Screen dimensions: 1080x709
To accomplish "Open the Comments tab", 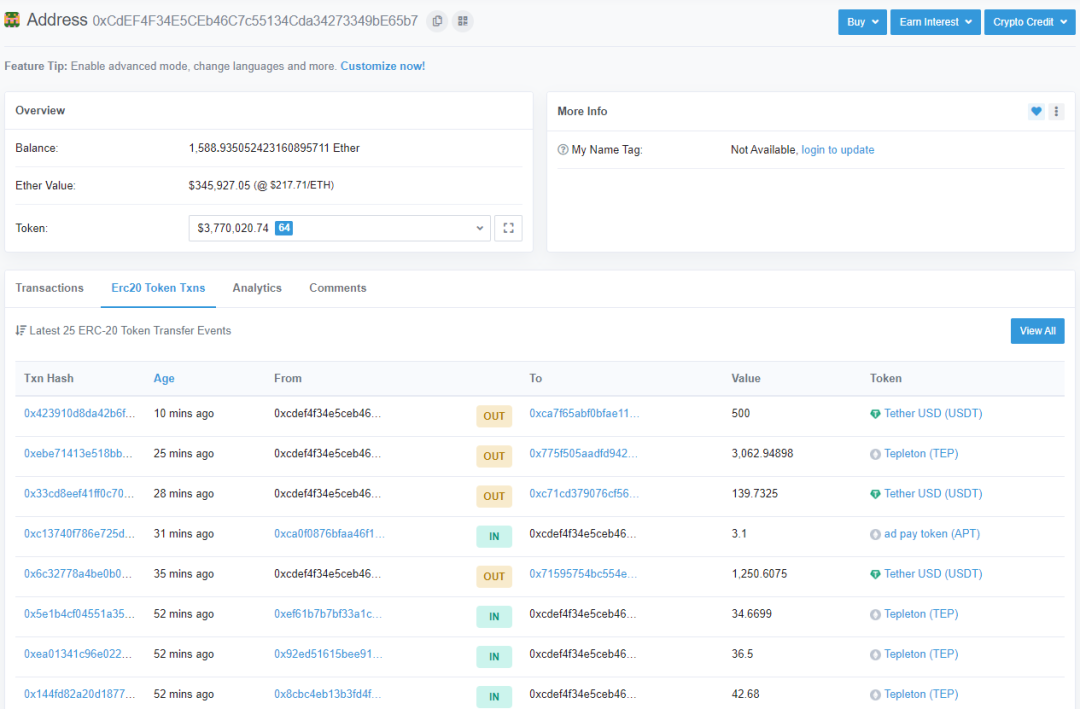I will point(338,288).
